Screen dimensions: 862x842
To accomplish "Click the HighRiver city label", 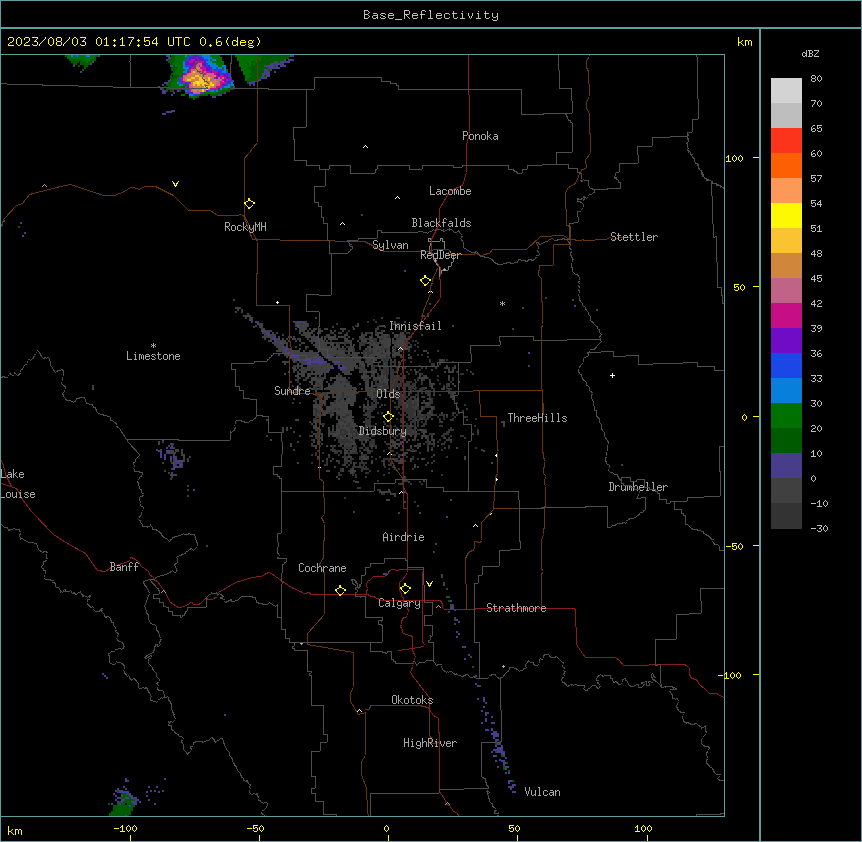I will [430, 743].
